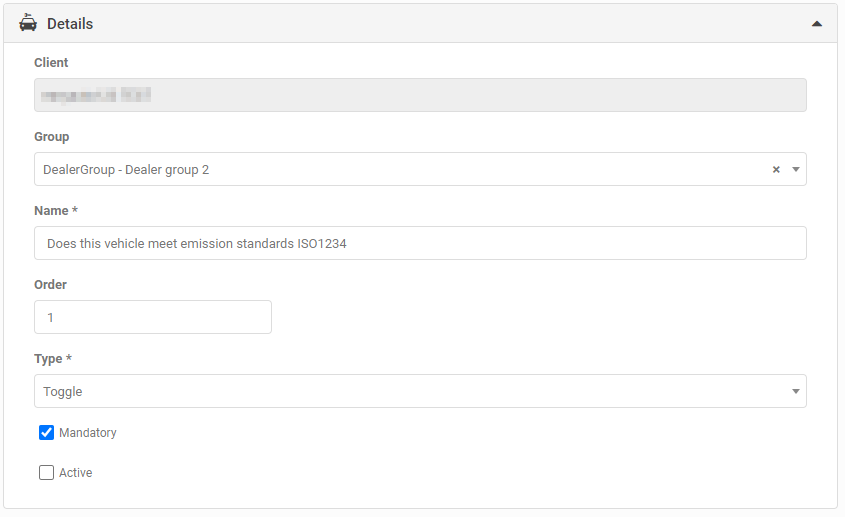This screenshot has width=845, height=517.
Task: Click the Active label text
Action: [x=76, y=473]
